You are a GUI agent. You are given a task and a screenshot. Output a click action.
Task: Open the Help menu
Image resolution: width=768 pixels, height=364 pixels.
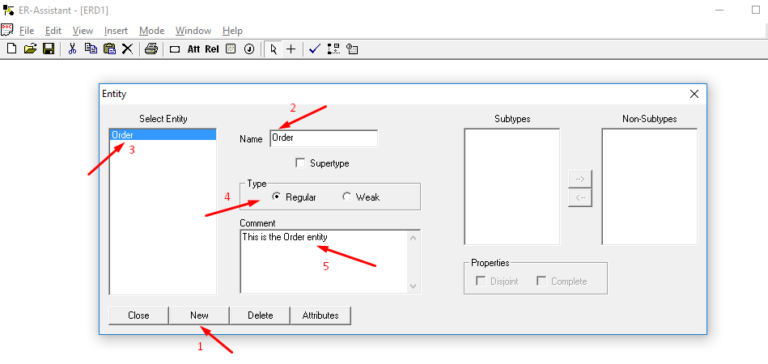(232, 30)
